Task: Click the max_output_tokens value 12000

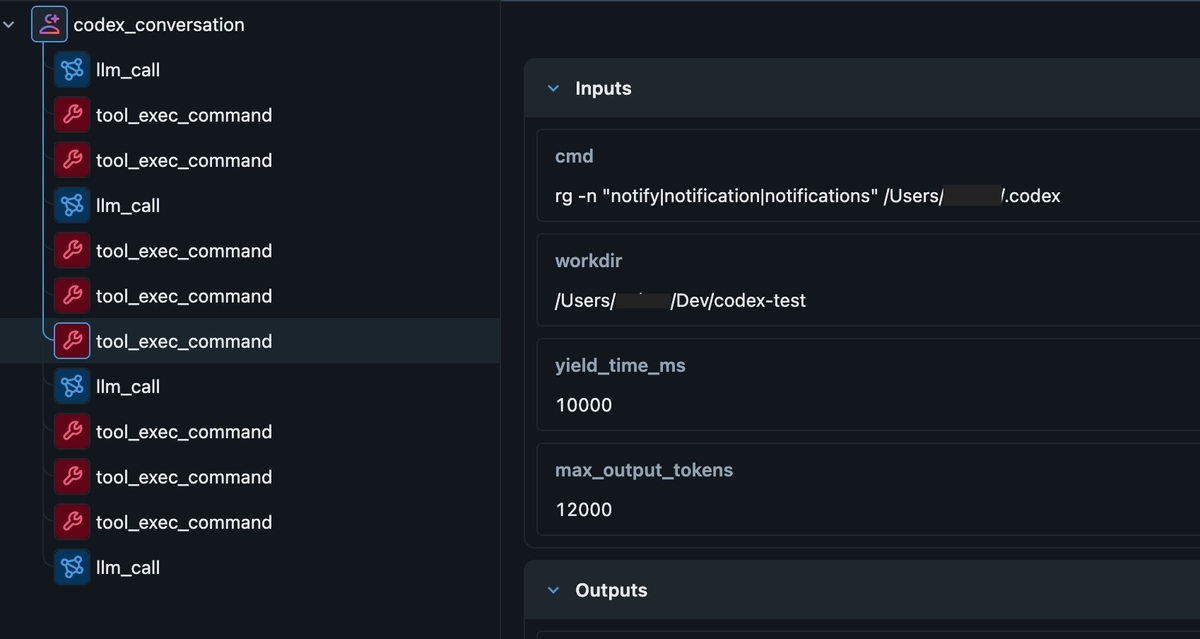Action: [584, 509]
